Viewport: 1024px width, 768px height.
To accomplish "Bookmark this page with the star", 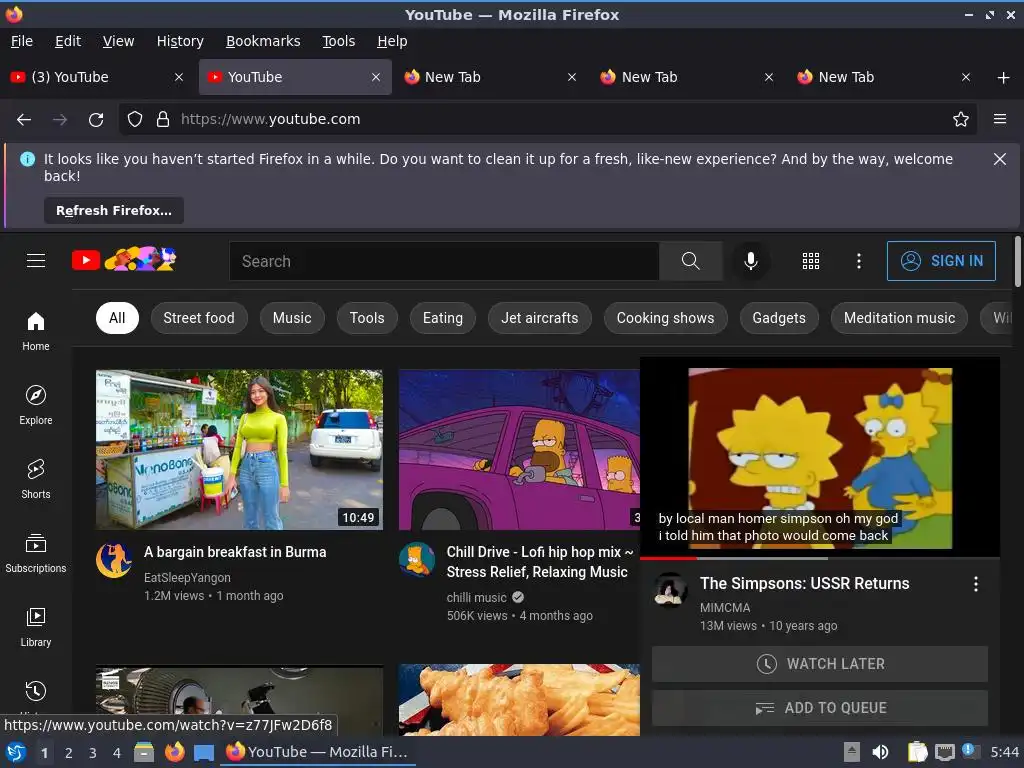I will 960,119.
